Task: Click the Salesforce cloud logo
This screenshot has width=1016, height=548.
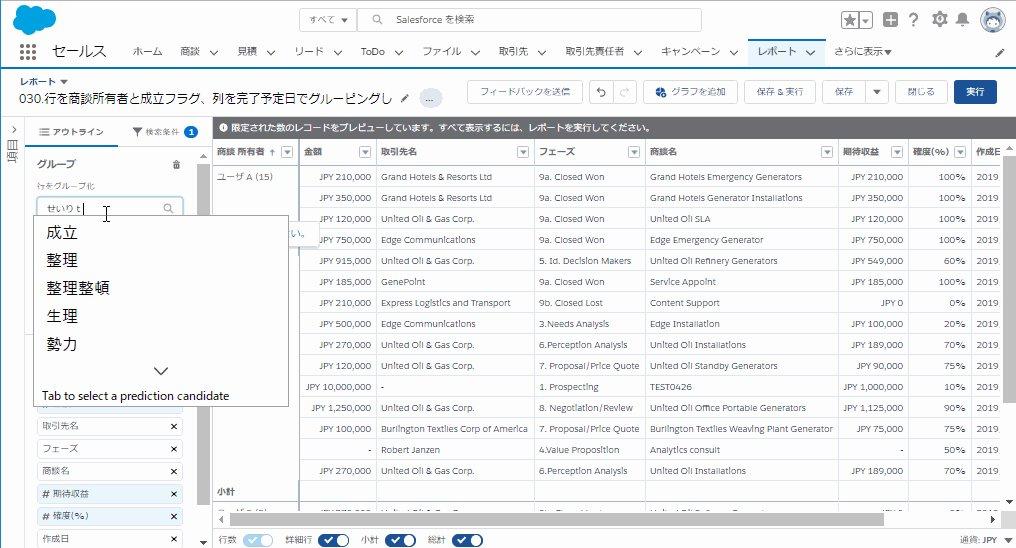Action: (34, 19)
